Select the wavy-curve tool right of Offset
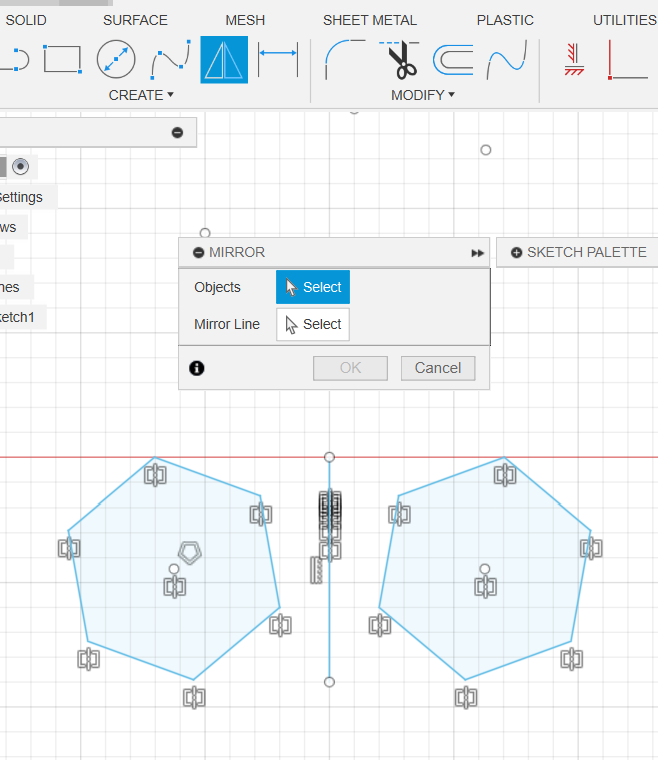This screenshot has width=658, height=760. [x=507, y=60]
